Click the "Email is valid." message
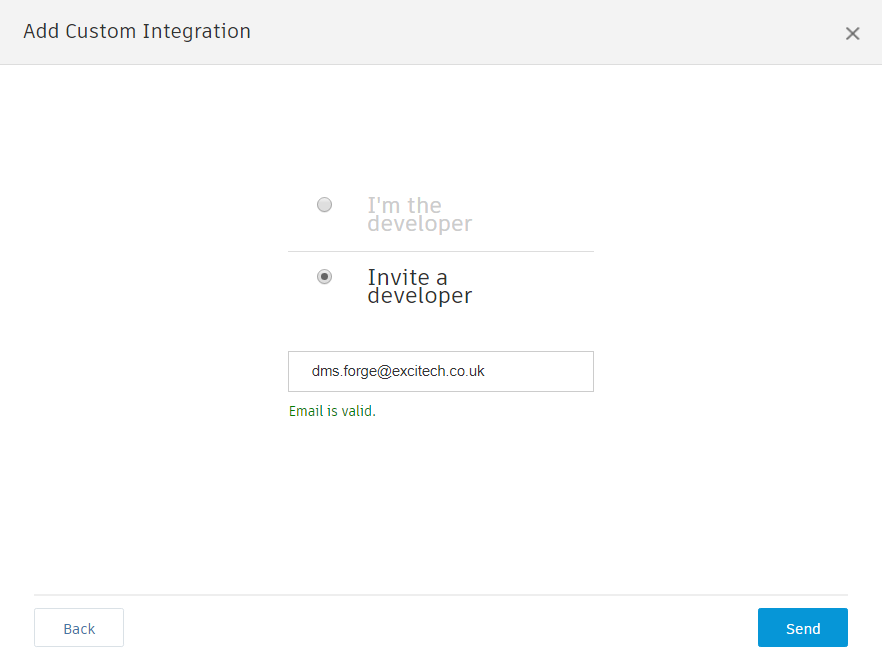 pyautogui.click(x=332, y=411)
